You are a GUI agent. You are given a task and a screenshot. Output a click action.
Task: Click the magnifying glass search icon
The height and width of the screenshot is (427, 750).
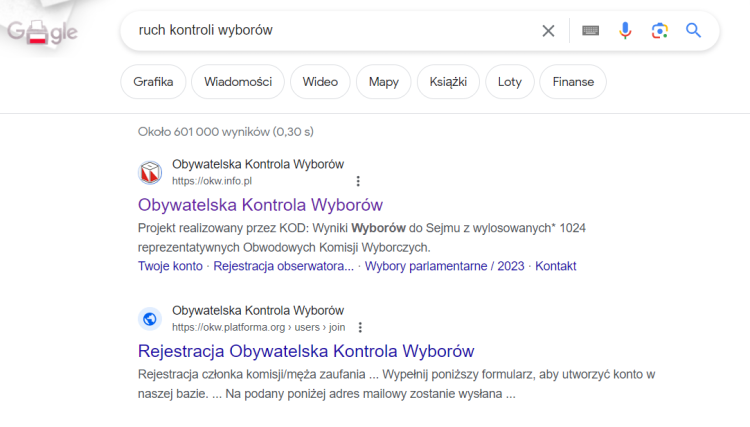693,31
